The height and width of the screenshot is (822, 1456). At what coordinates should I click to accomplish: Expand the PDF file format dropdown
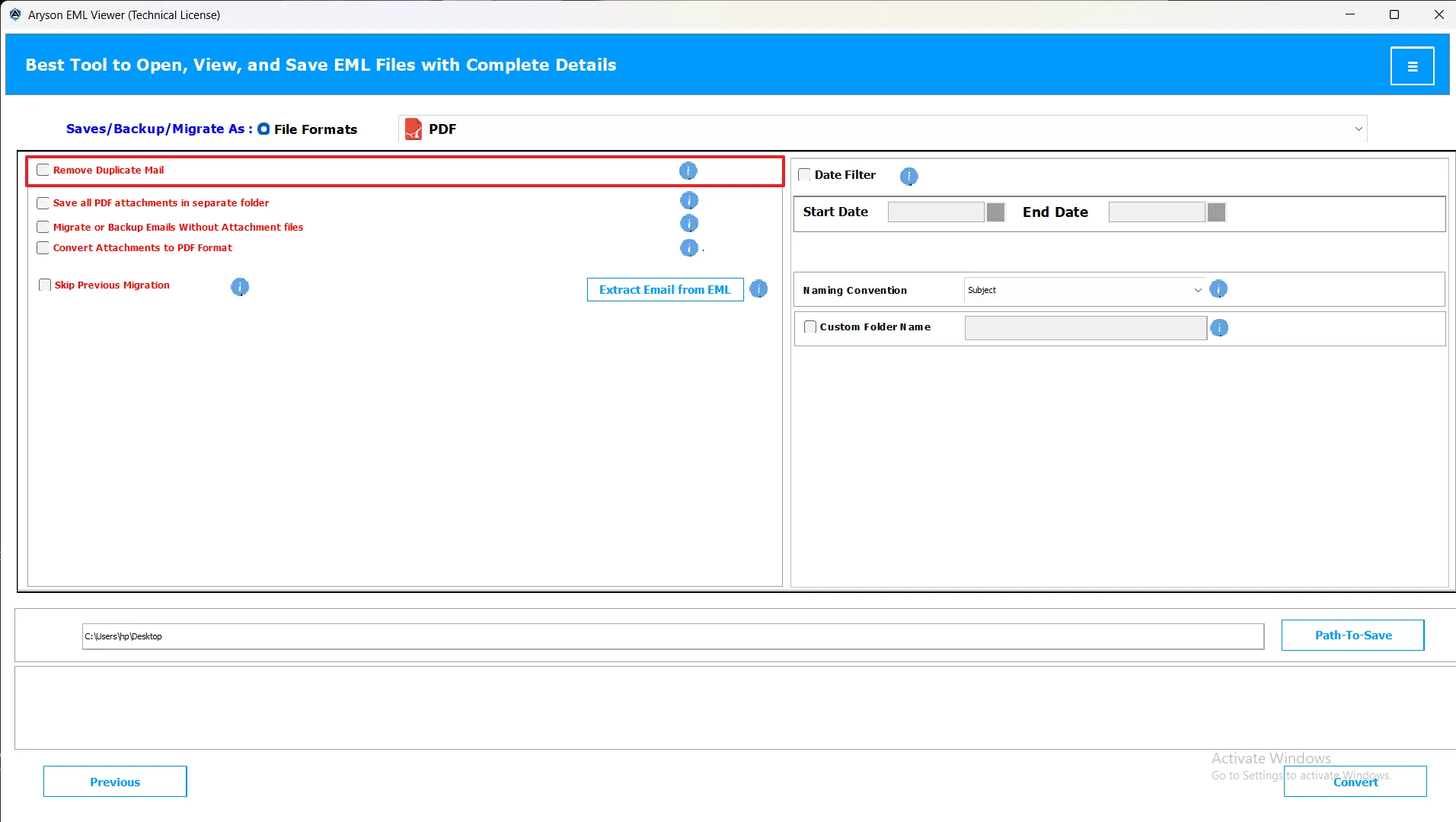tap(1358, 129)
